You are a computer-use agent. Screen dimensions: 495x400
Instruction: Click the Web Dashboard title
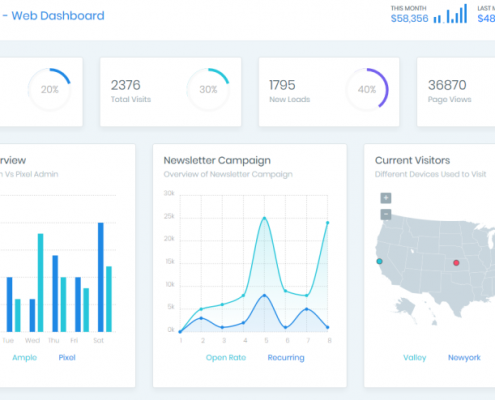58,16
